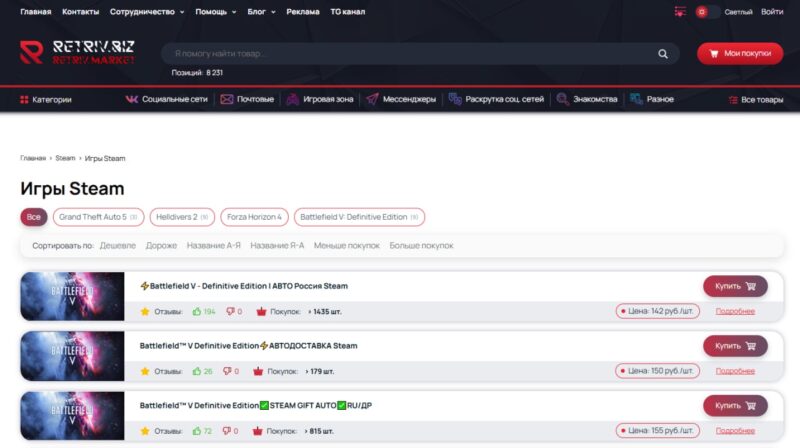Open Мессенджеры category
Image resolution: width=800 pixels, height=448 pixels.
[401, 99]
